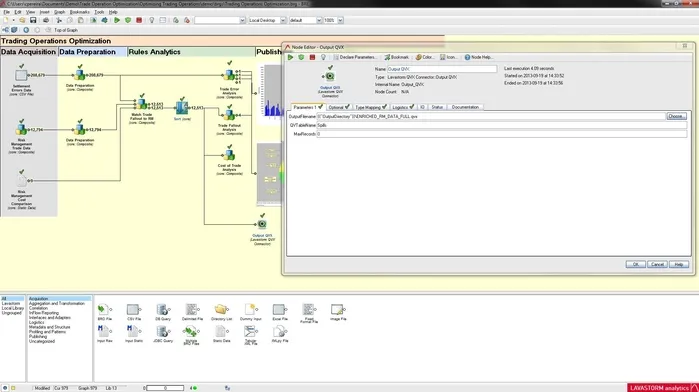Click the light bulb icon in the main toolbar

coord(152,21)
